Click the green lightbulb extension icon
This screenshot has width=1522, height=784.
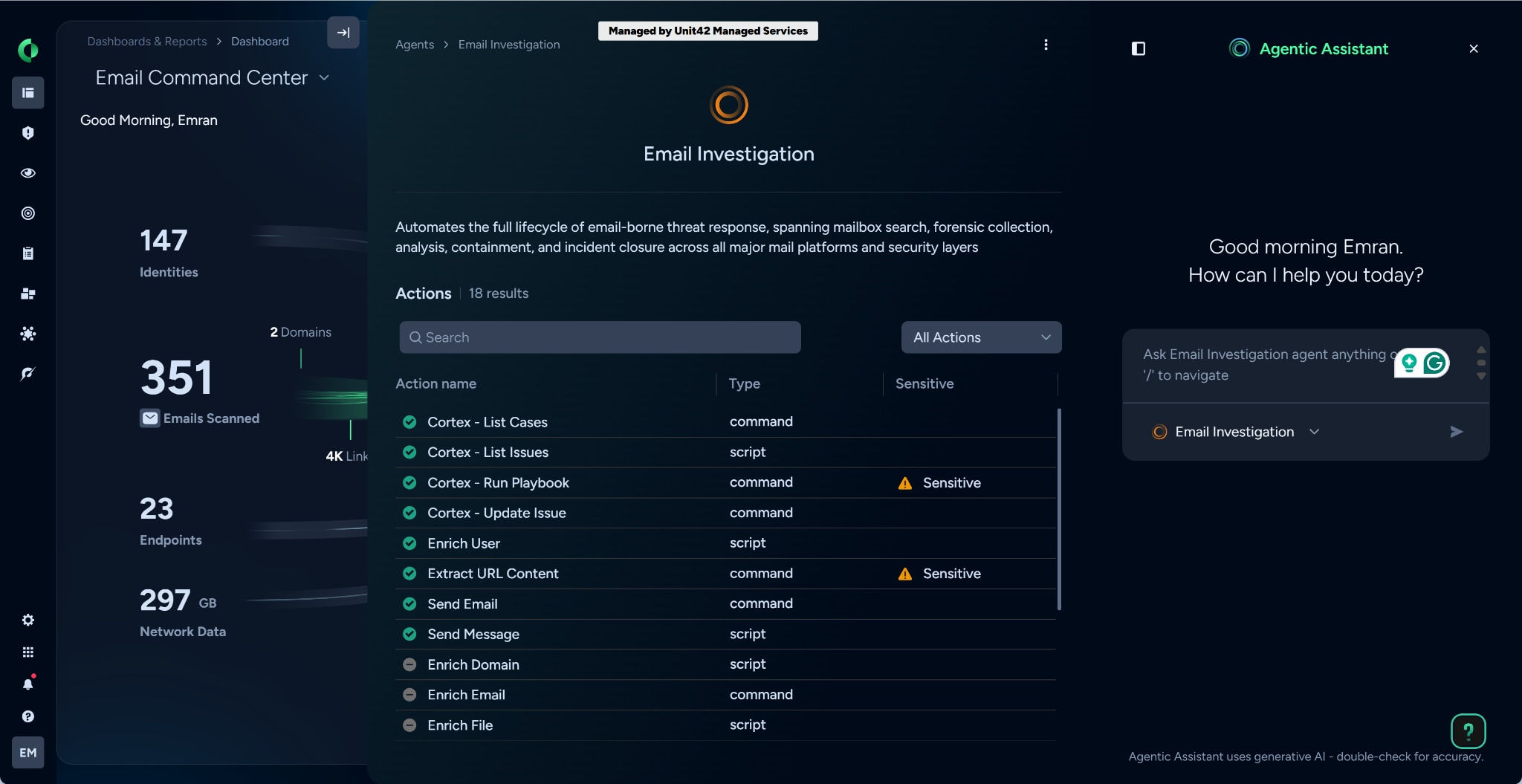point(1409,363)
